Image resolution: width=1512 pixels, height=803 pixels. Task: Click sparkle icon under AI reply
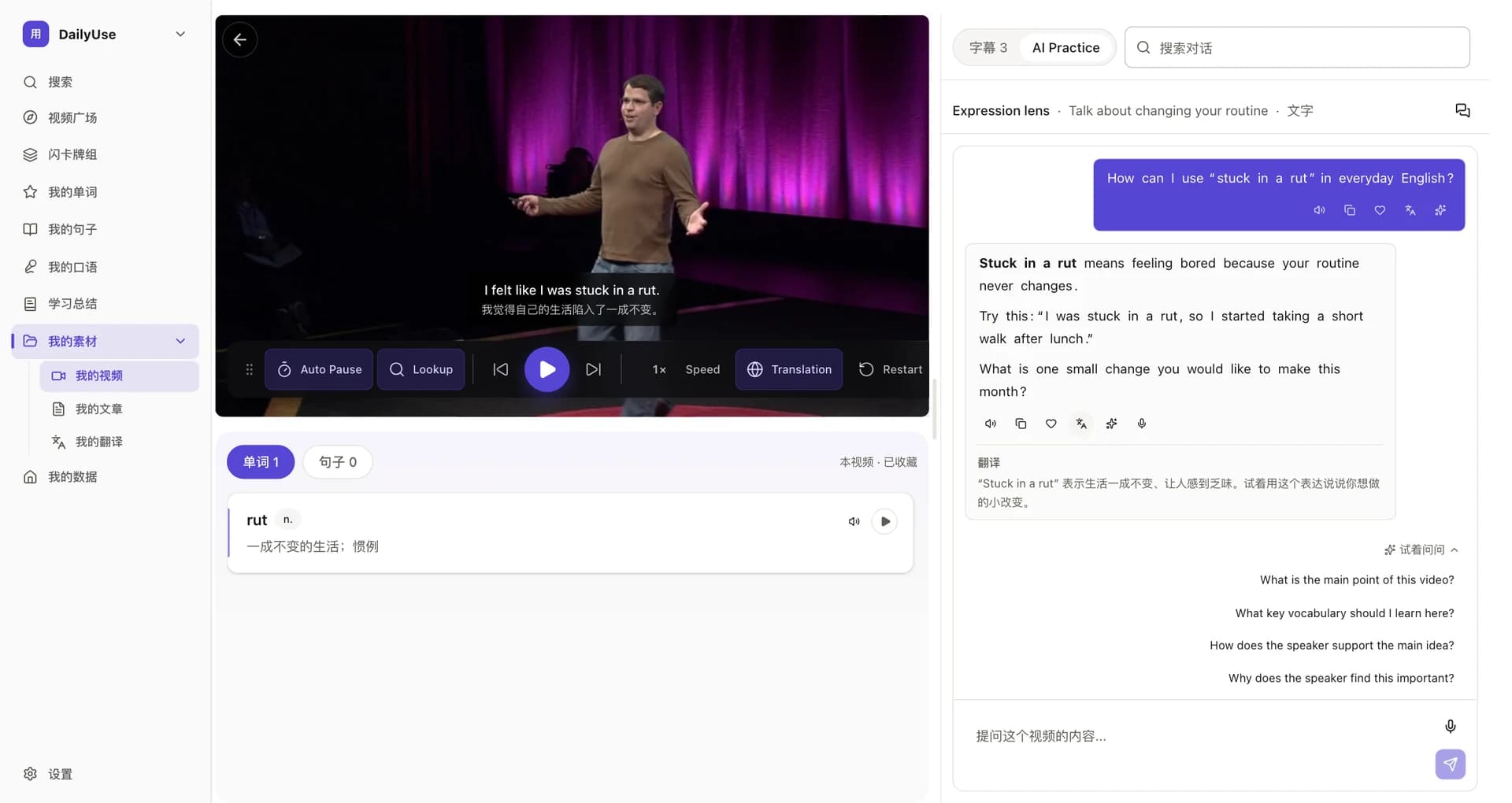(1111, 424)
